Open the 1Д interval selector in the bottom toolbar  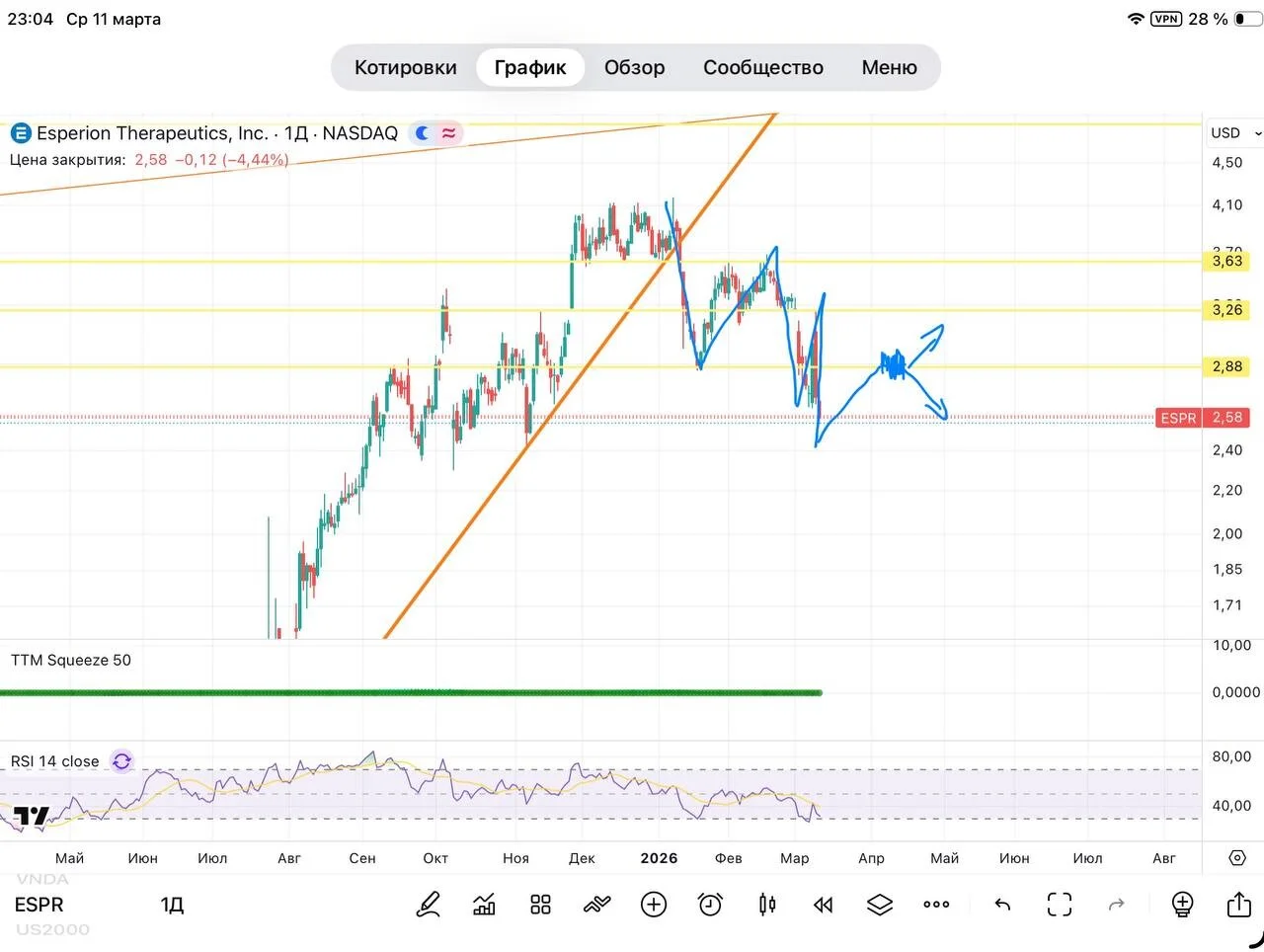tap(173, 905)
